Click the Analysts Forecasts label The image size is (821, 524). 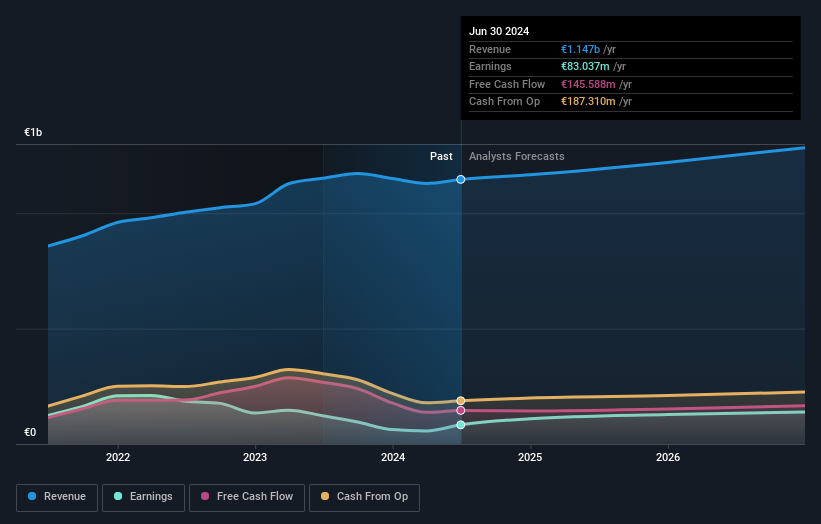pyautogui.click(x=517, y=157)
